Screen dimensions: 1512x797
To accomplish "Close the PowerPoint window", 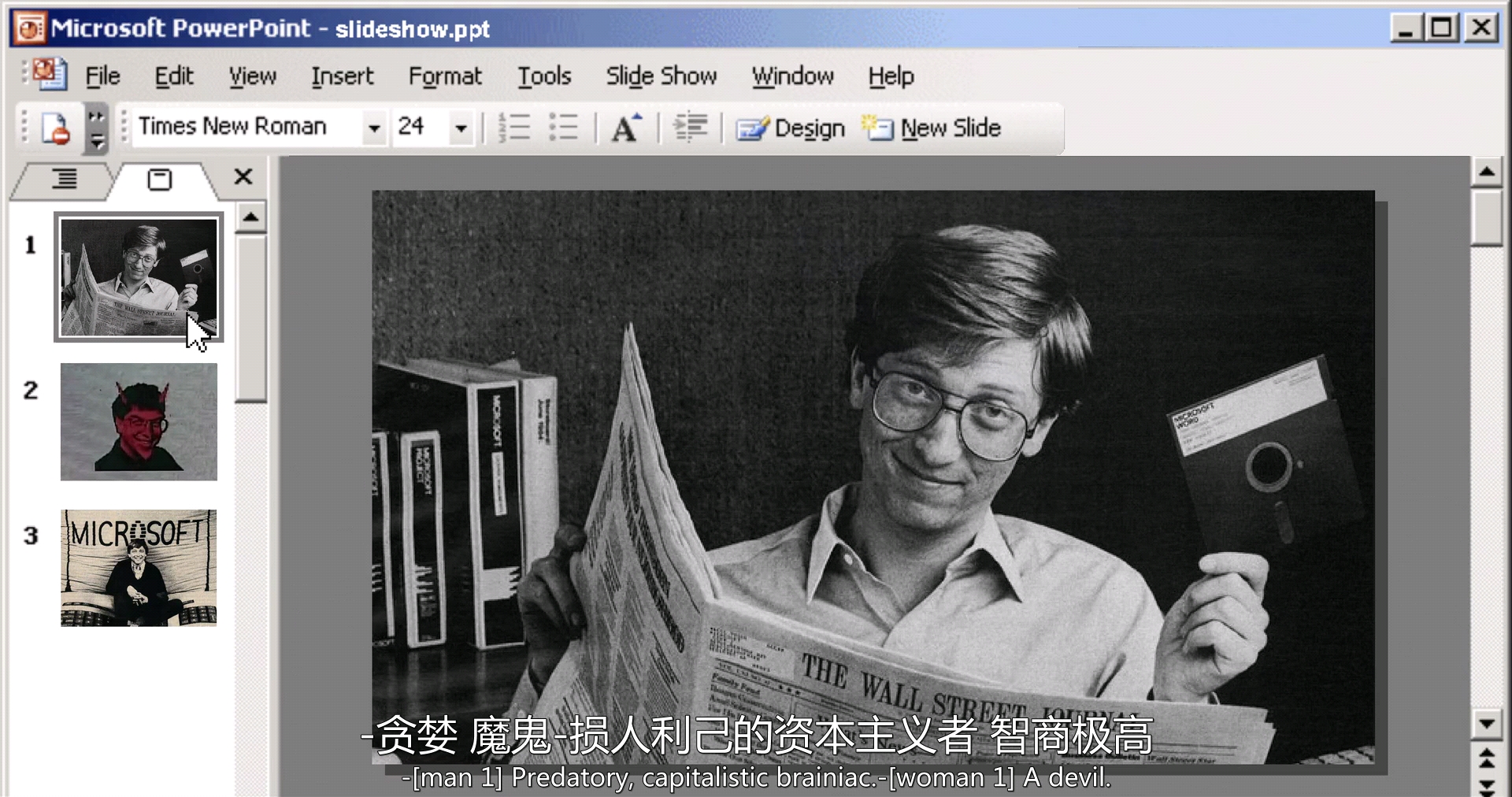I will pyautogui.click(x=1480, y=28).
